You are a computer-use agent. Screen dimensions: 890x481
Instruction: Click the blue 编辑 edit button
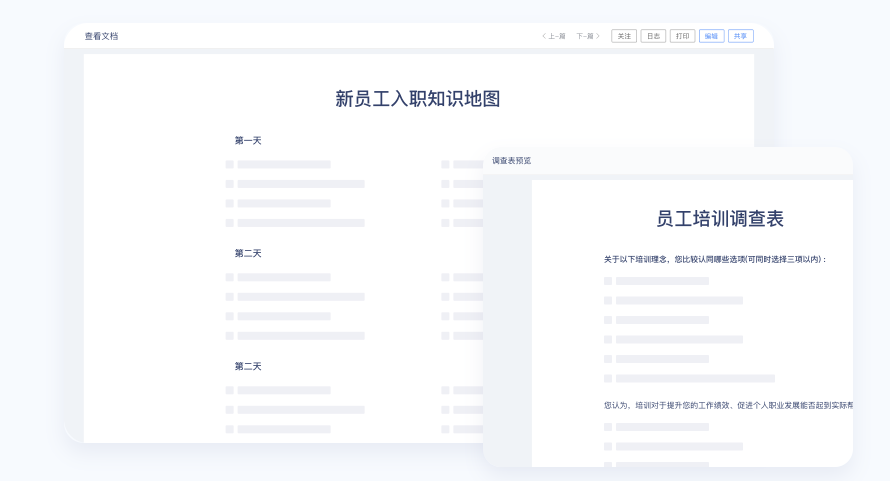point(711,36)
